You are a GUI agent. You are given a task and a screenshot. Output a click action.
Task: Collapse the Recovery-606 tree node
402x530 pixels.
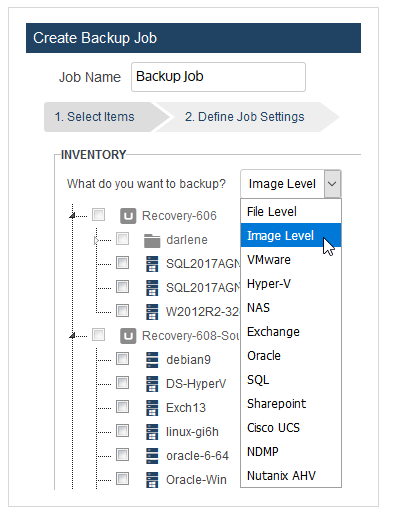tap(72, 215)
